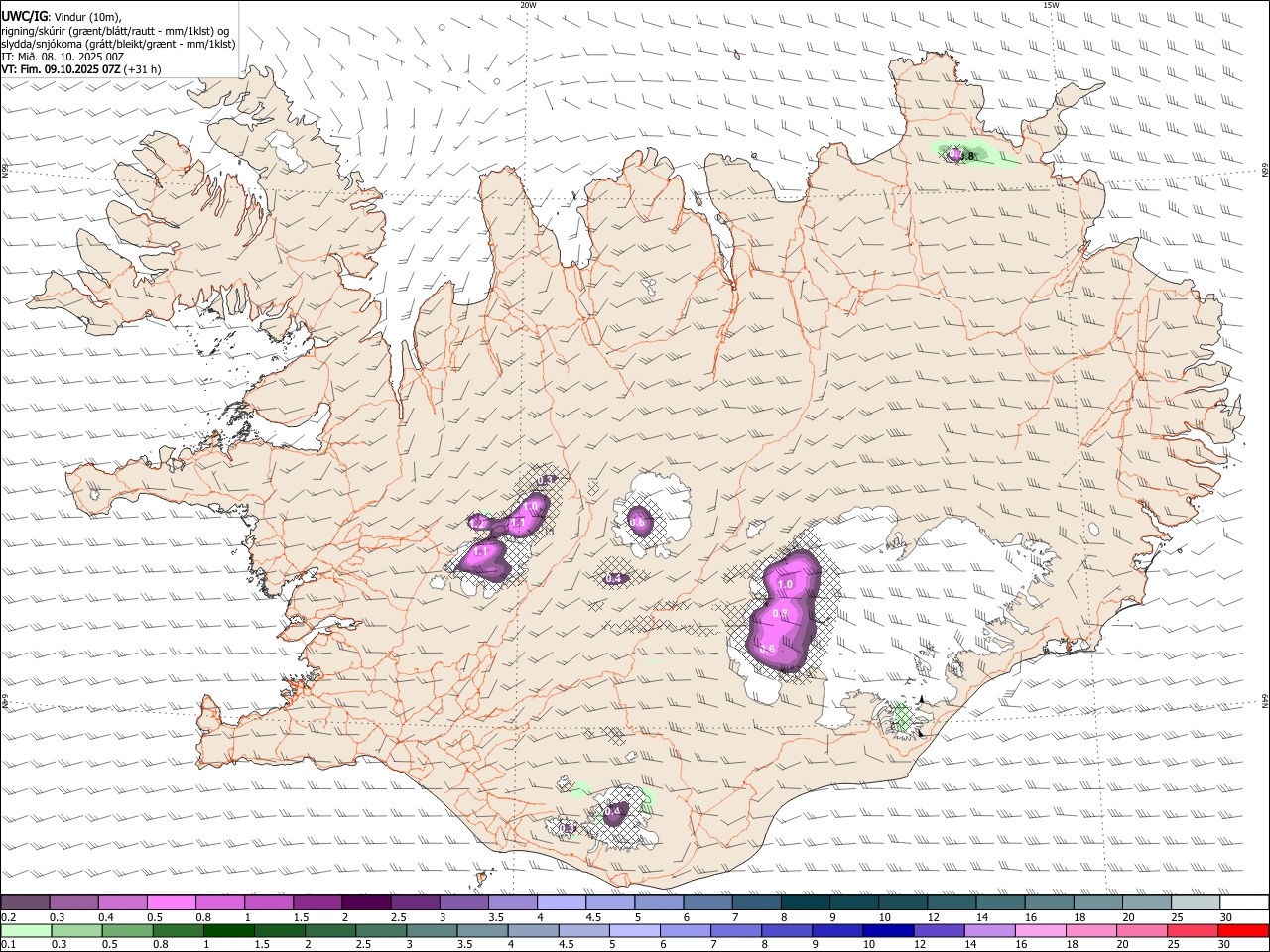Click the '0.4' value on small central purple patch

(613, 578)
